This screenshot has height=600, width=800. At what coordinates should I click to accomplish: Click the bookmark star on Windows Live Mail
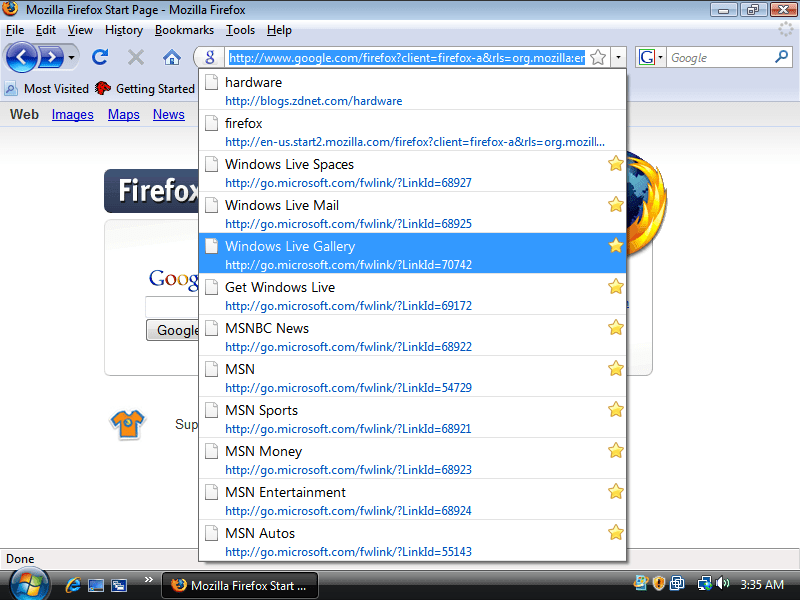click(x=615, y=205)
